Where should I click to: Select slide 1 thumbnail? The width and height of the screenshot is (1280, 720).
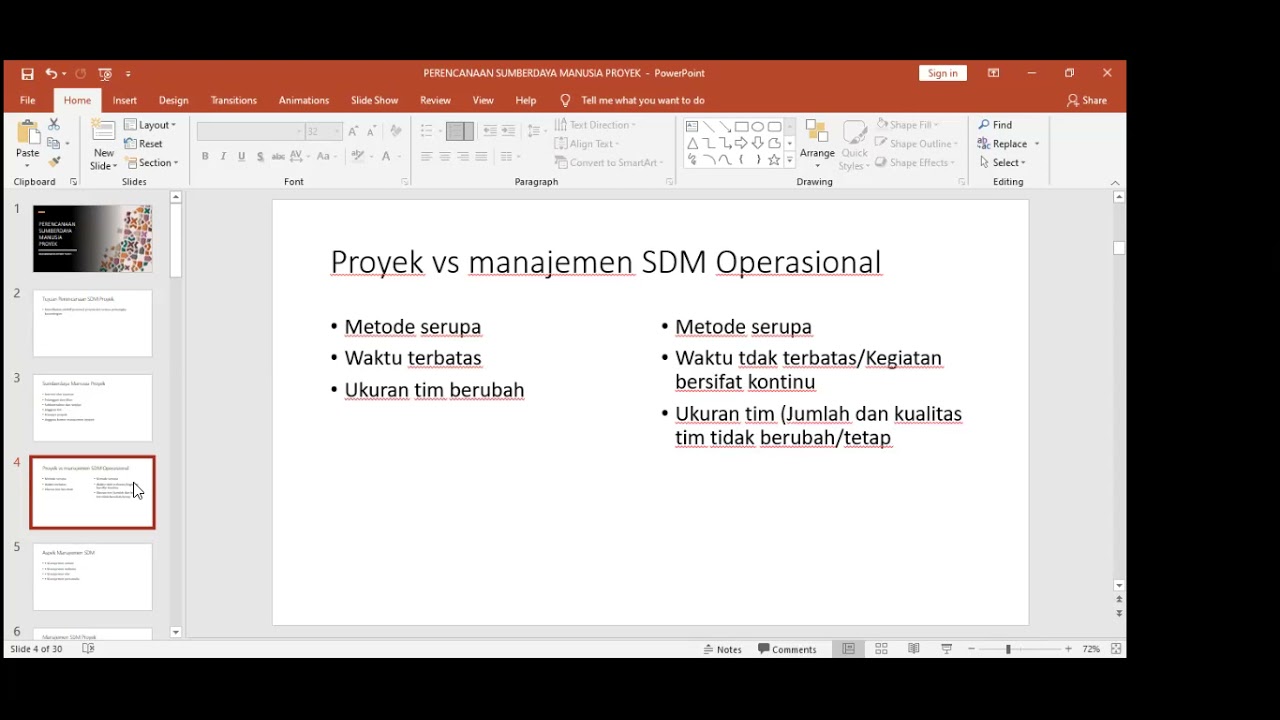93,239
